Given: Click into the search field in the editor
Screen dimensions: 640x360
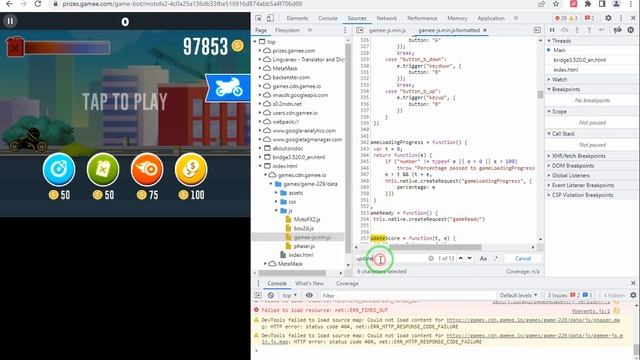Looking at the screenshot, I should (x=390, y=258).
